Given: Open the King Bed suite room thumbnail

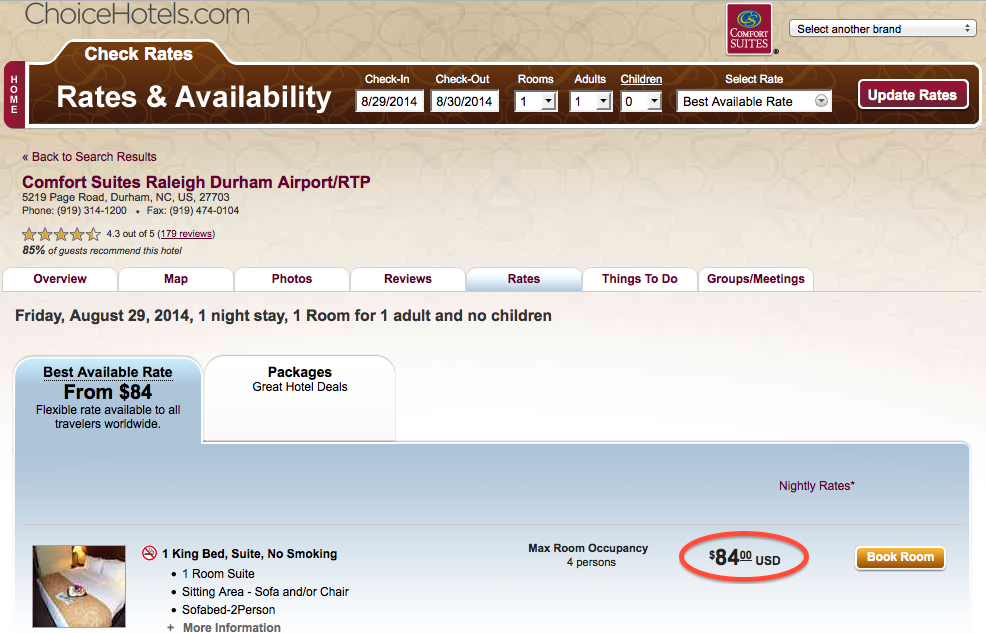Looking at the screenshot, I should pos(79,586).
